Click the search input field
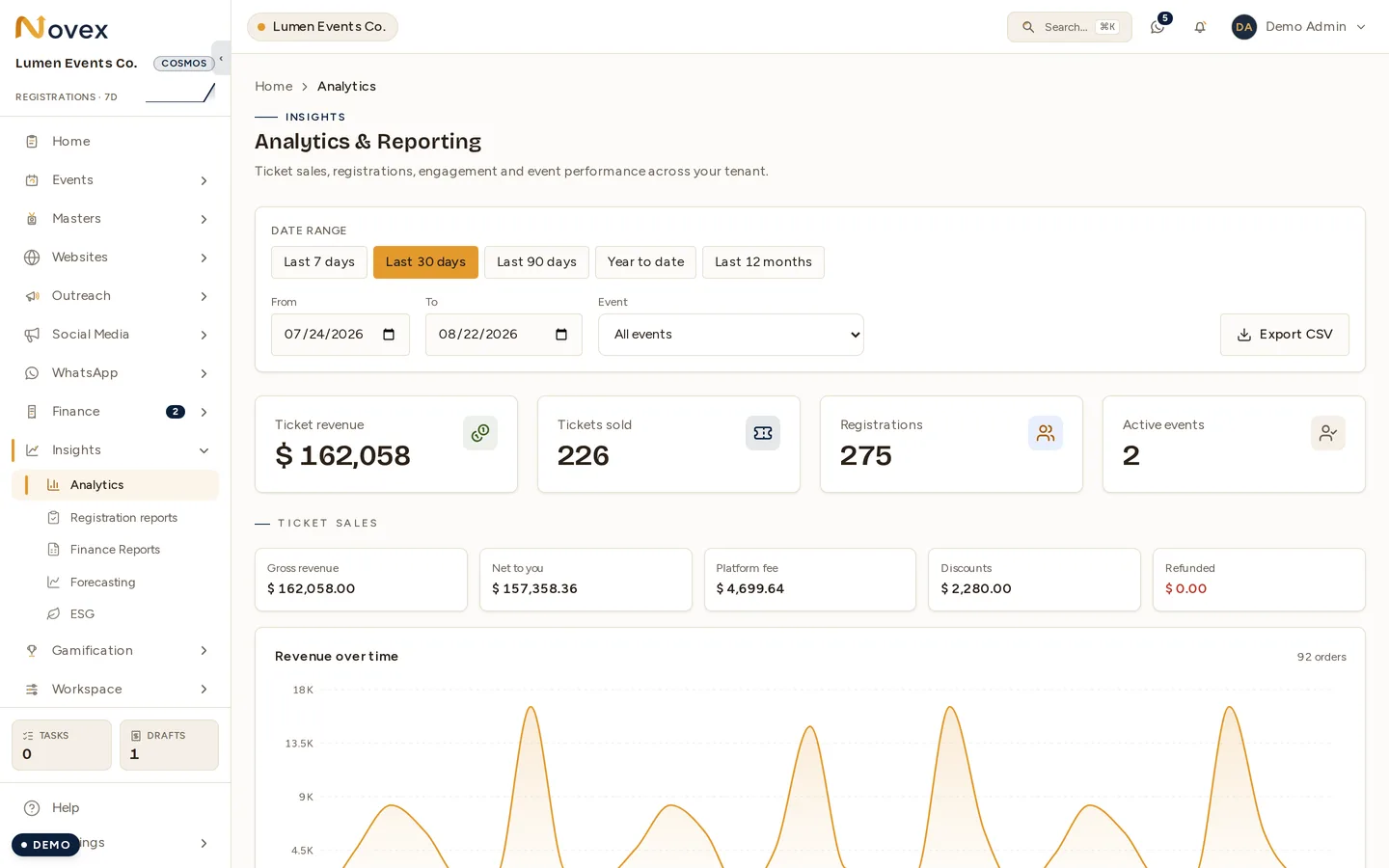The height and width of the screenshot is (868, 1389). (1070, 27)
